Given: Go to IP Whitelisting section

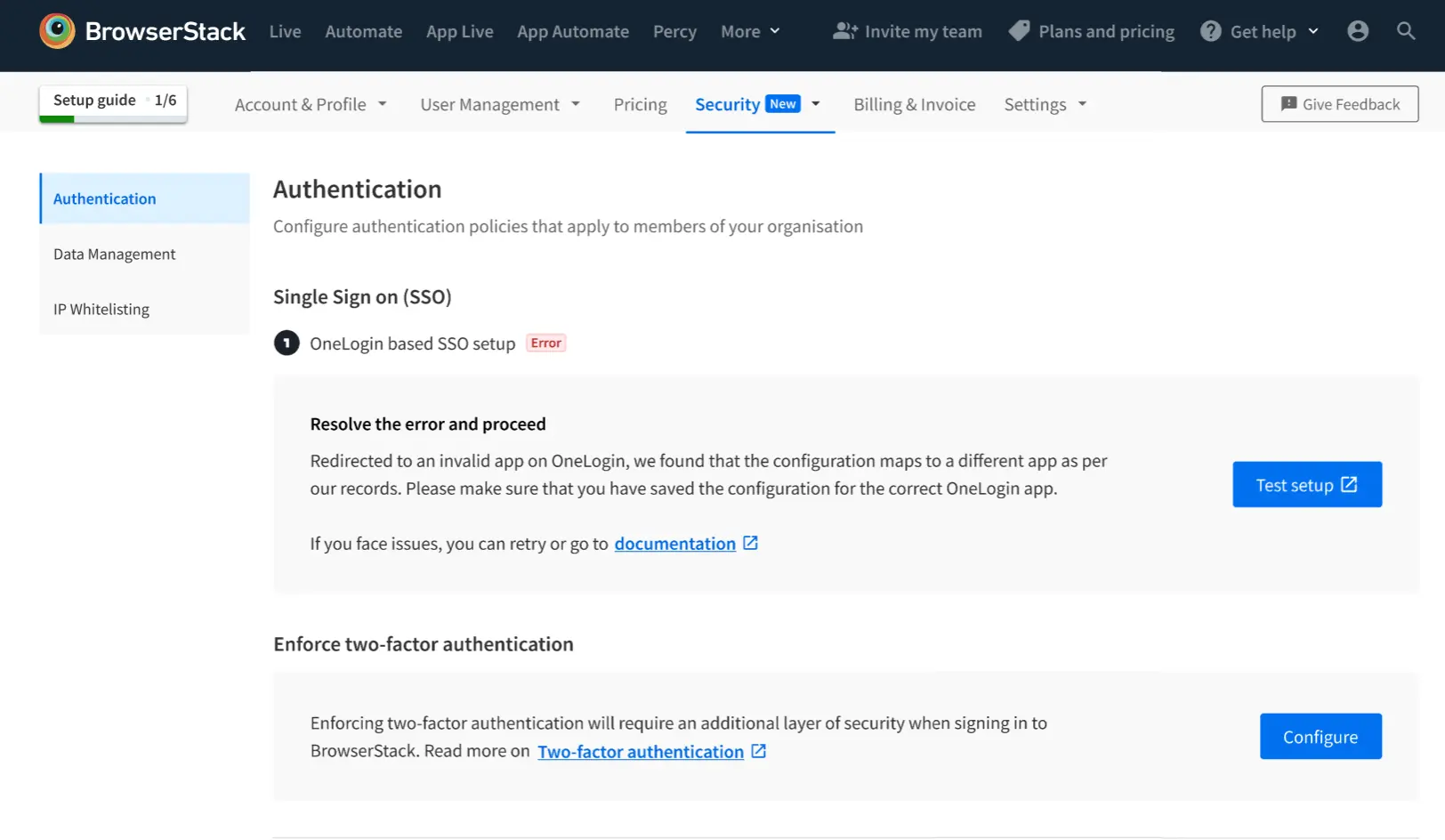Looking at the screenshot, I should tap(101, 310).
